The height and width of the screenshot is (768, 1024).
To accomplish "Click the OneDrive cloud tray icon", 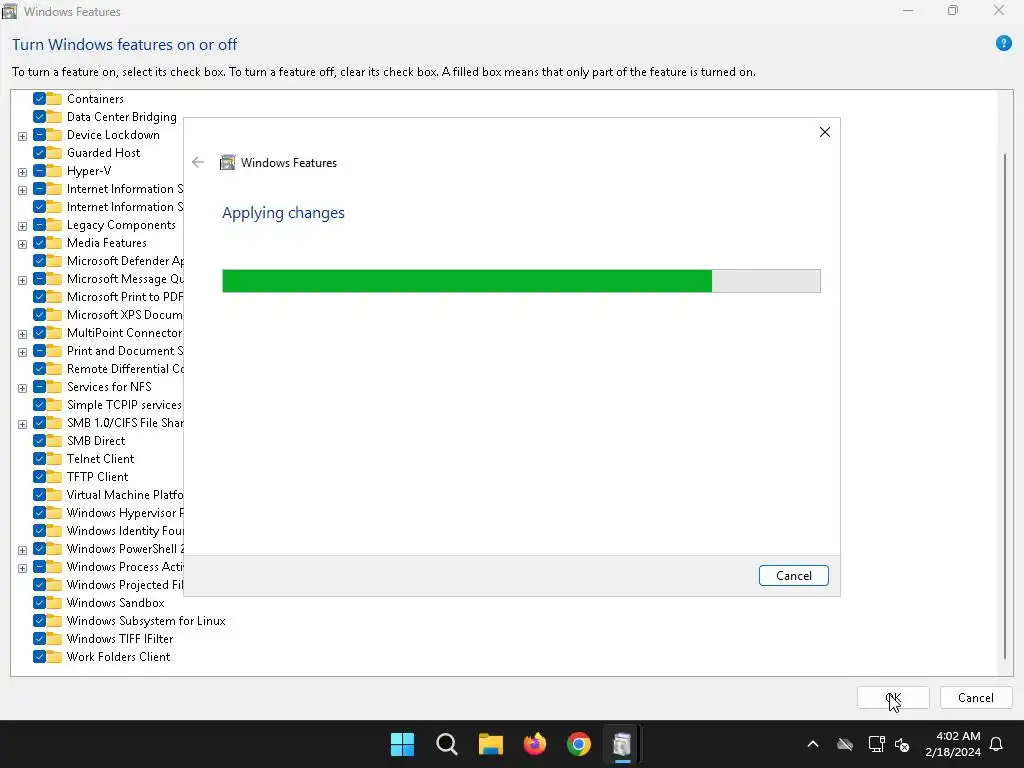I will coord(845,744).
